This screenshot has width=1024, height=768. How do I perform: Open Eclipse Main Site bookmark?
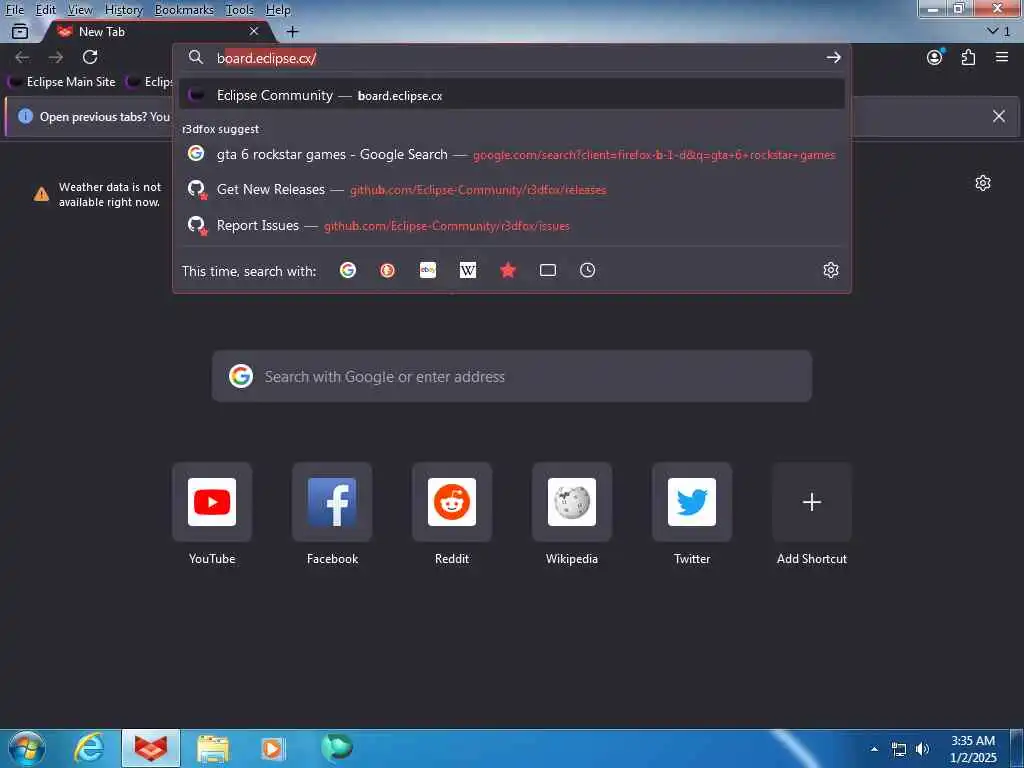(x=62, y=82)
